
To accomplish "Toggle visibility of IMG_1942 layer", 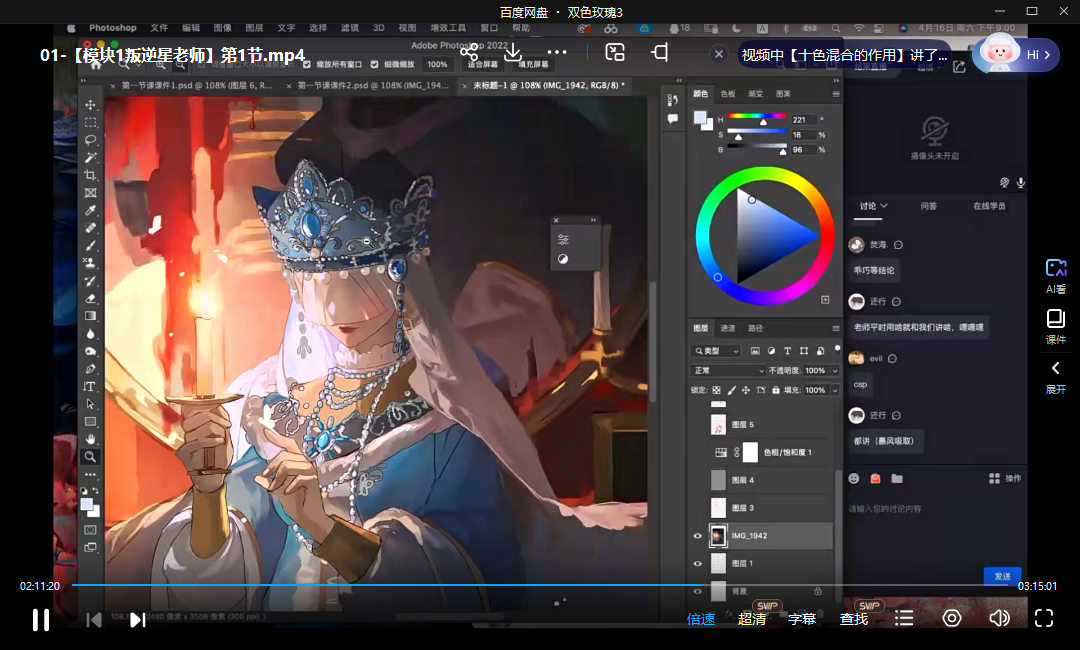I will coord(697,536).
